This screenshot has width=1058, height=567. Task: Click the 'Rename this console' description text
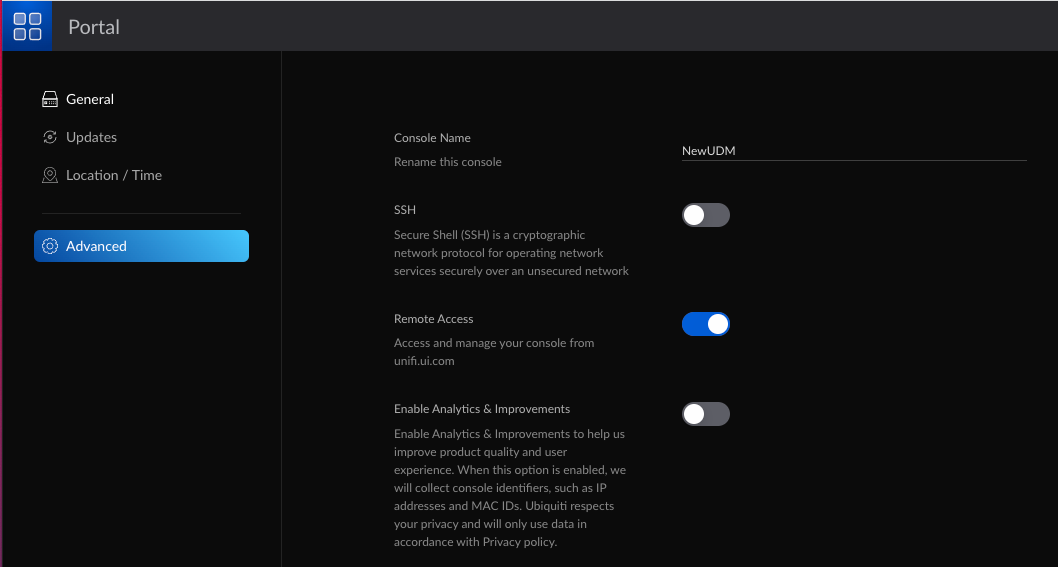click(448, 162)
